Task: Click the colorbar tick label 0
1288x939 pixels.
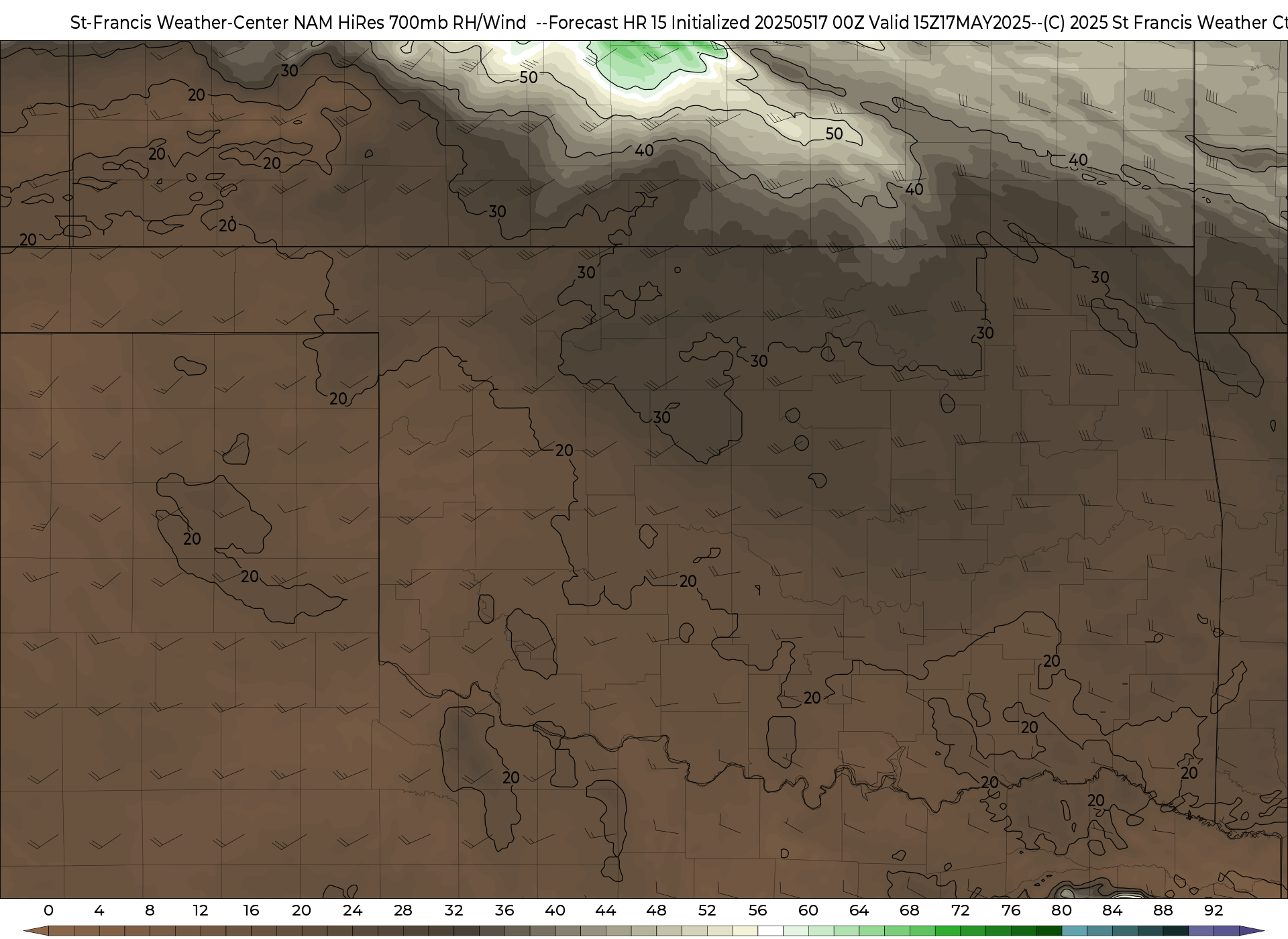Action: click(x=48, y=911)
